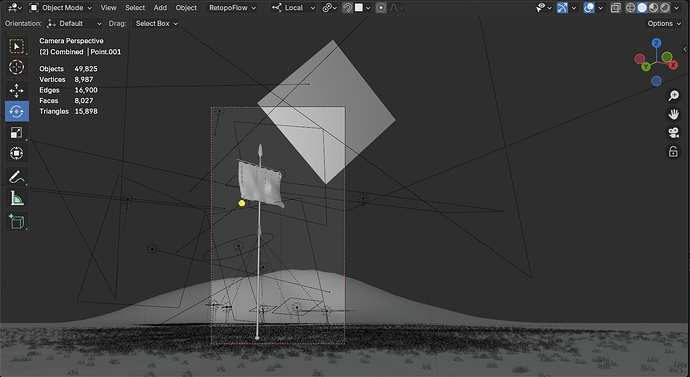Select the Measure tool
This screenshot has height=377, width=690.
[17, 198]
